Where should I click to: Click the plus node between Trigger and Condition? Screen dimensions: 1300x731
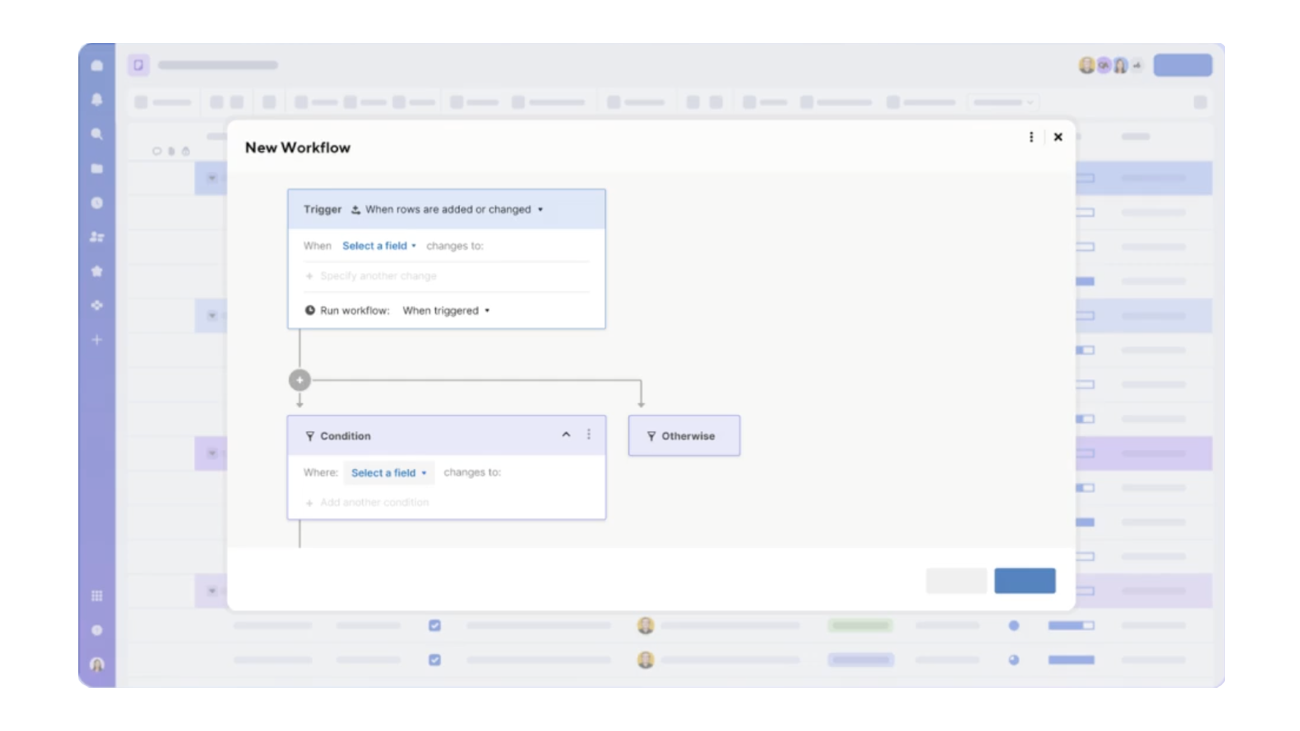300,380
